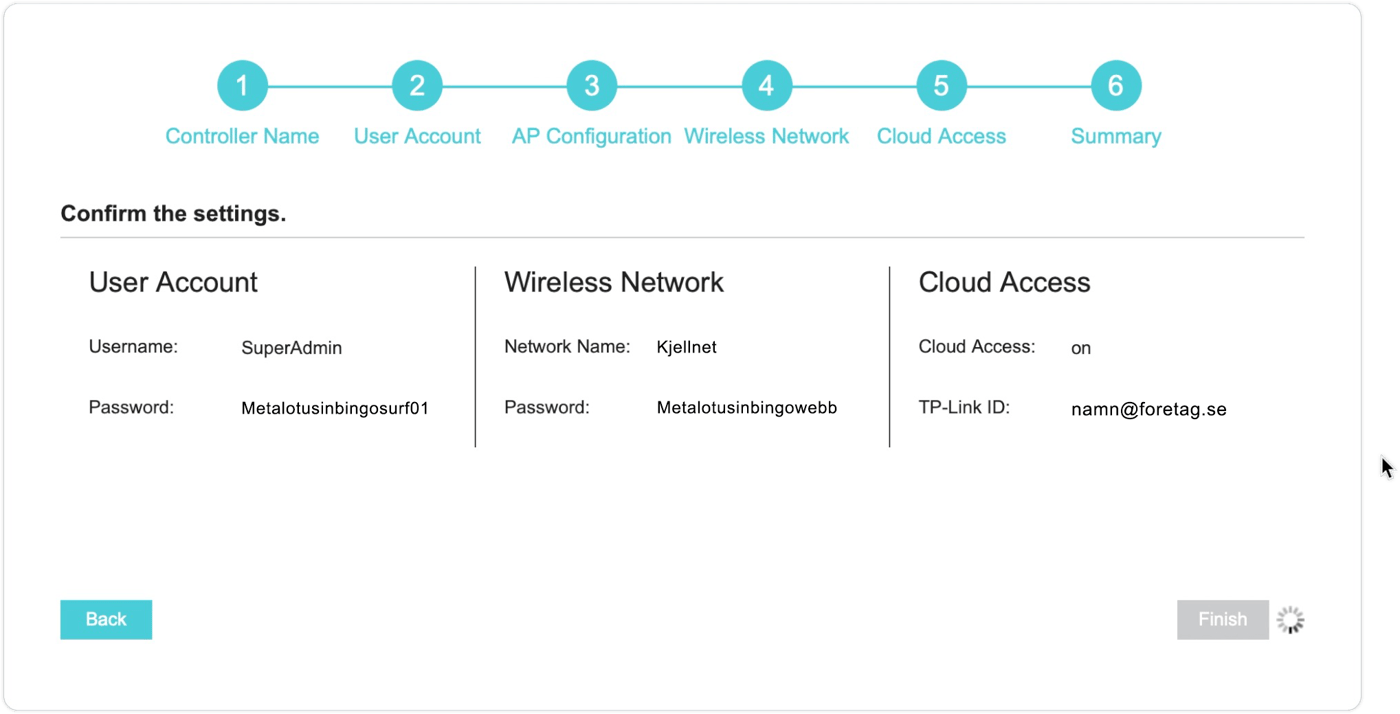Viewport: 1400px width, 714px height.
Task: Click the Cloud Access 'on' status value
Action: [x=1080, y=348]
